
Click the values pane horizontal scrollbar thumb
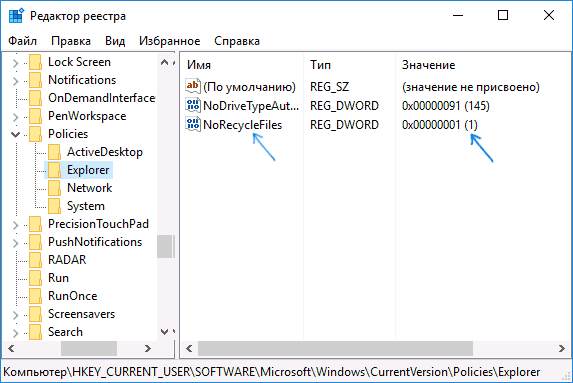335,348
